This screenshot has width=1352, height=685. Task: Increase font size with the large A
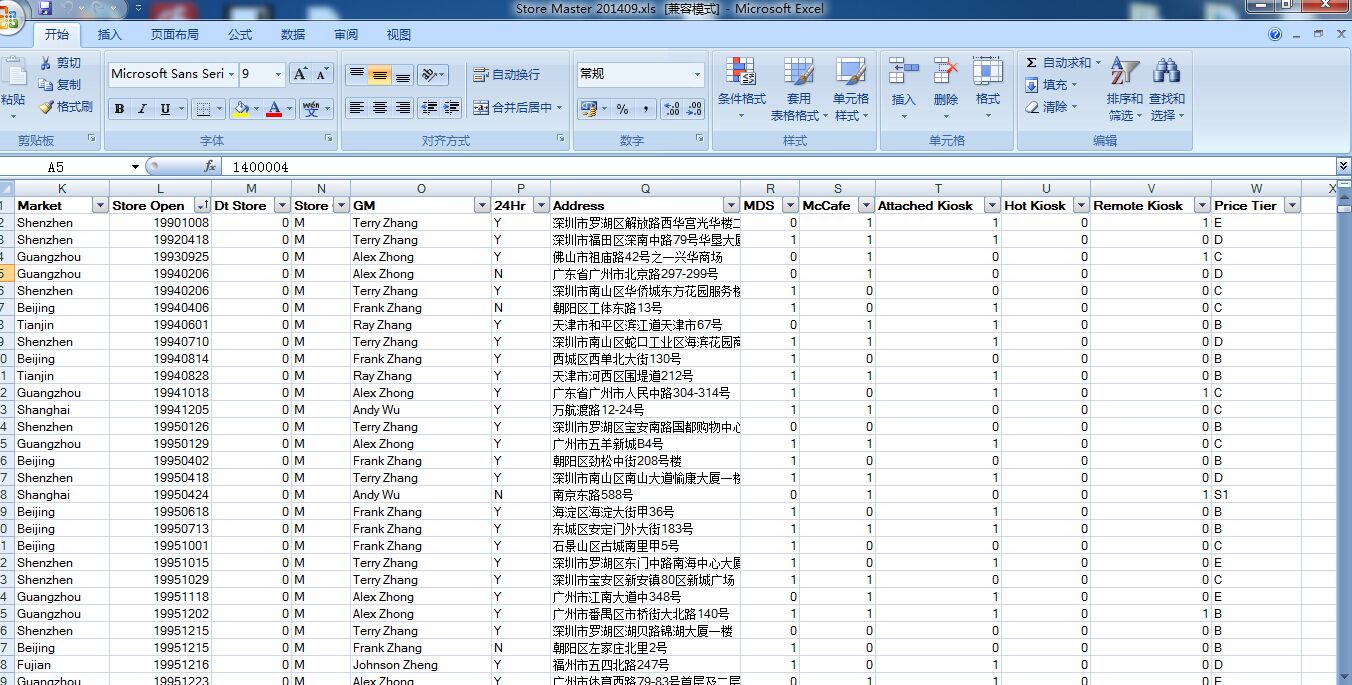coord(300,74)
